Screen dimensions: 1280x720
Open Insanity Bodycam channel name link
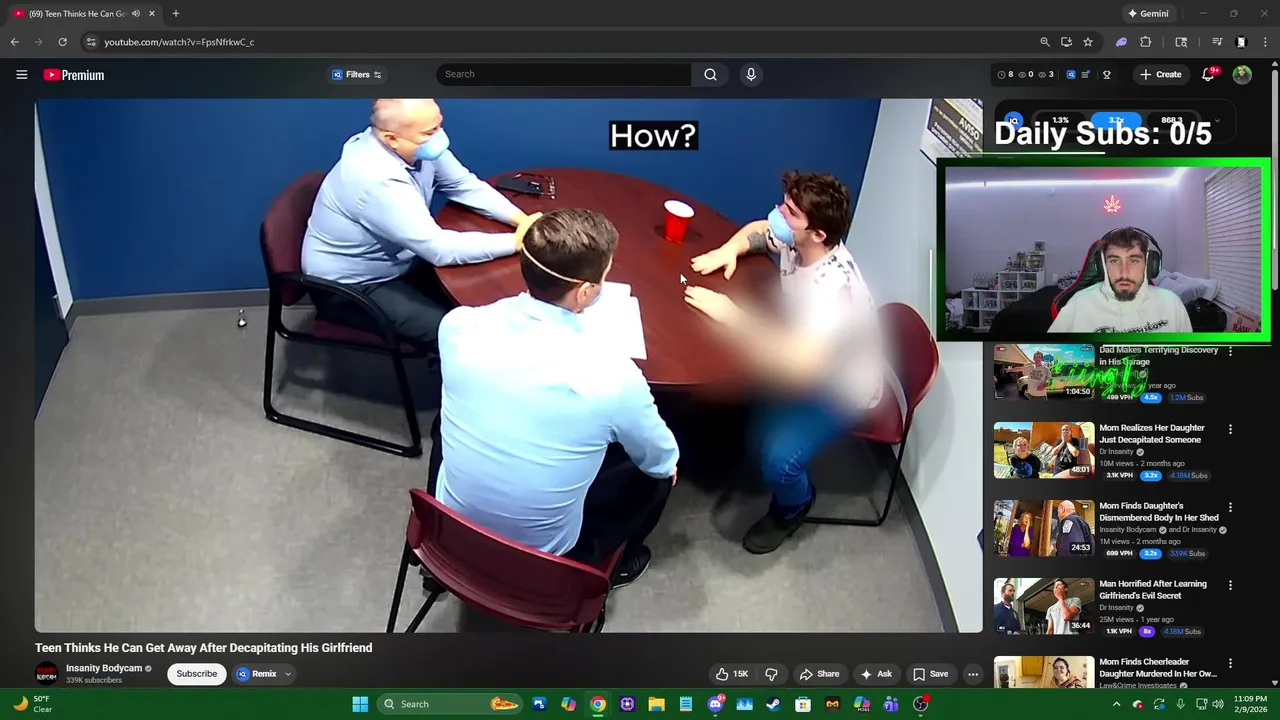tap(104, 669)
